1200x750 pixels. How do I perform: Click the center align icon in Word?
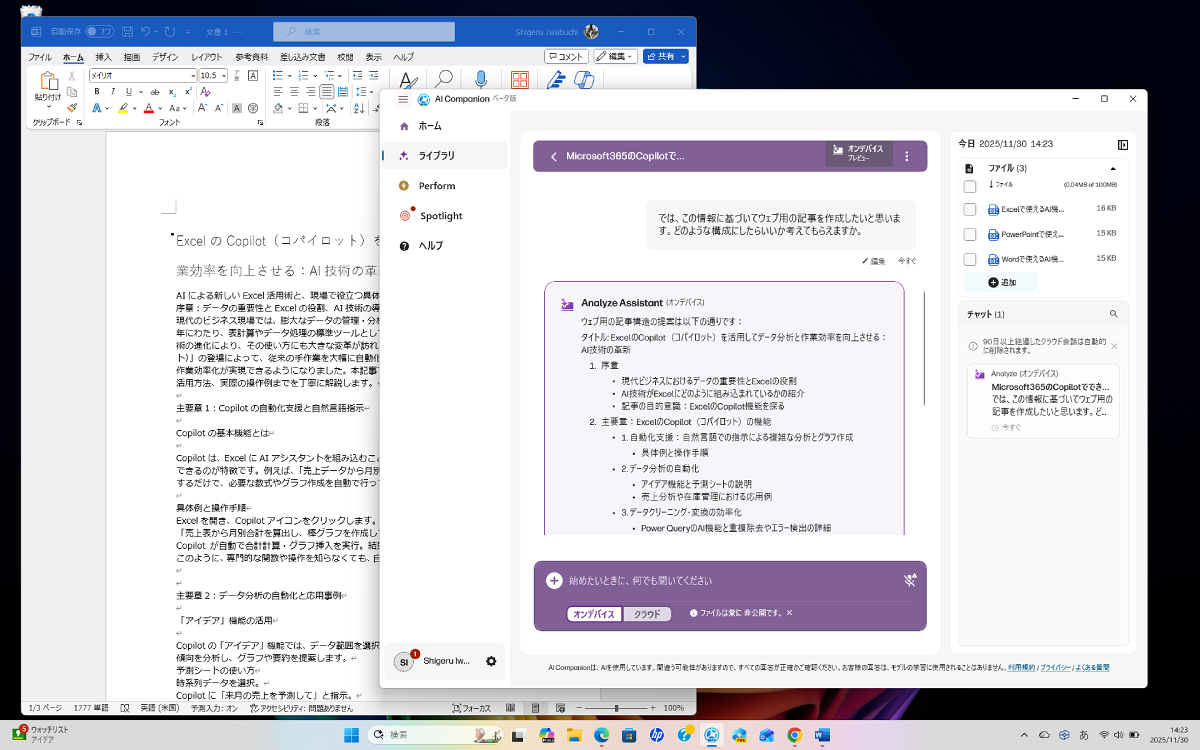coord(295,92)
